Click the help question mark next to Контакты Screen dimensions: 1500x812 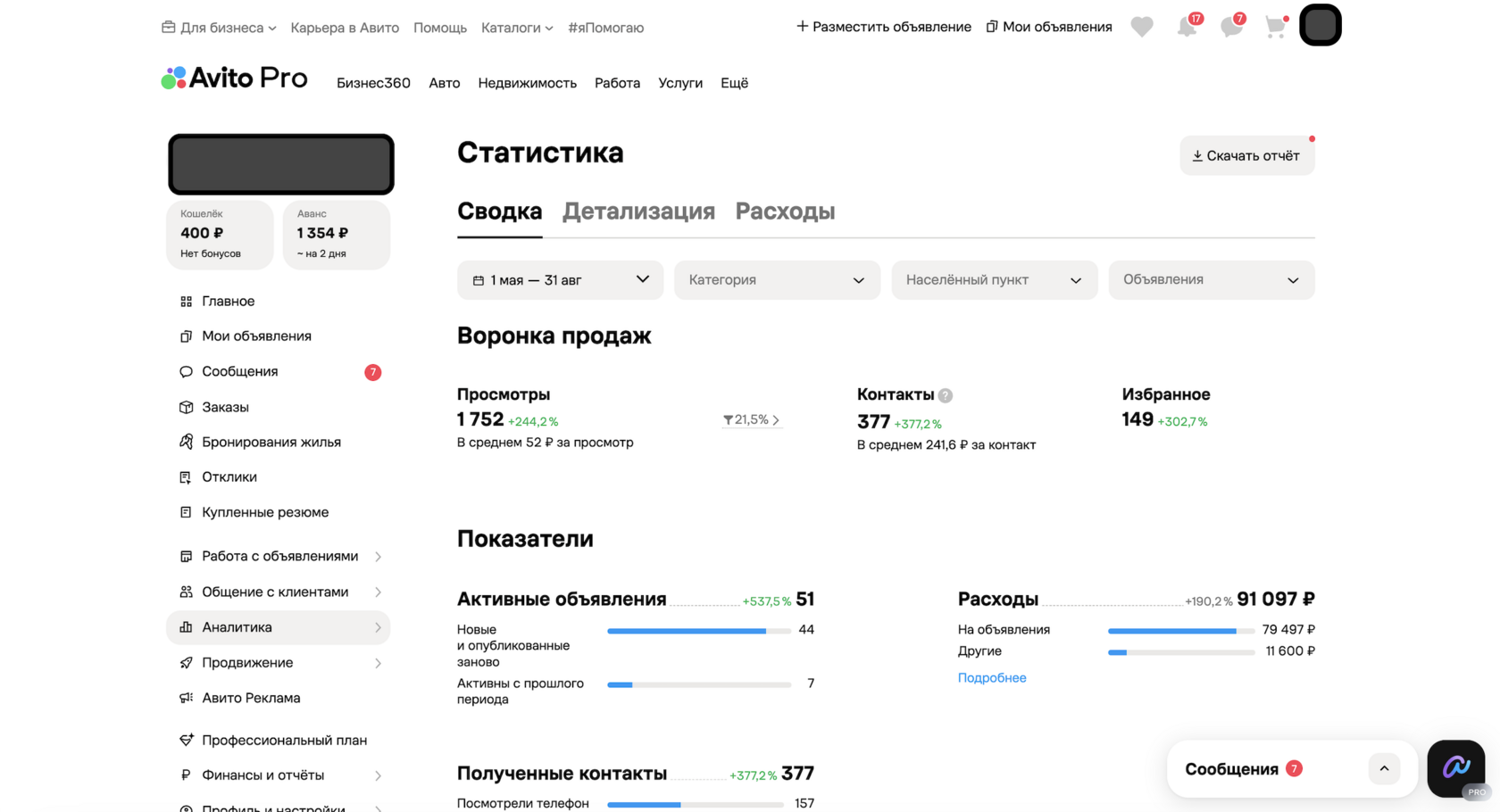click(946, 395)
